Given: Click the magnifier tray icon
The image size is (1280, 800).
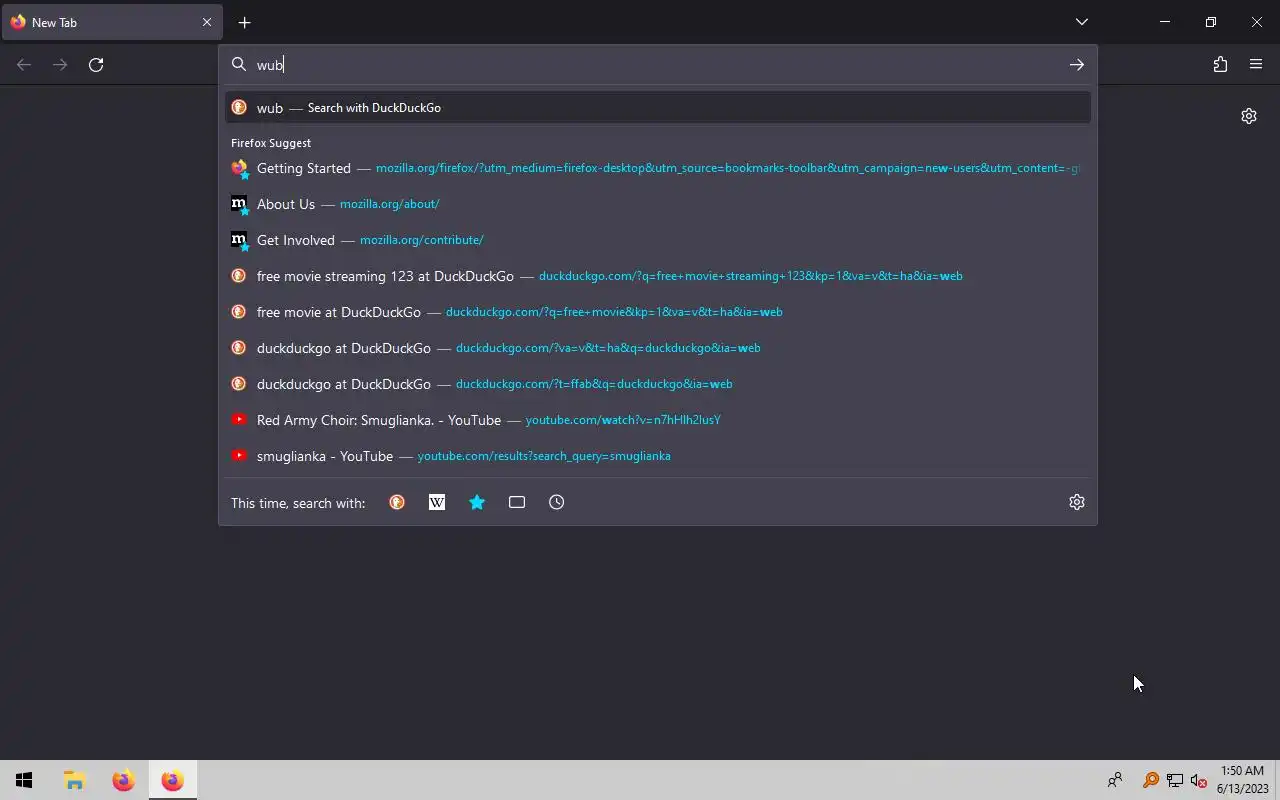Looking at the screenshot, I should (x=1151, y=781).
